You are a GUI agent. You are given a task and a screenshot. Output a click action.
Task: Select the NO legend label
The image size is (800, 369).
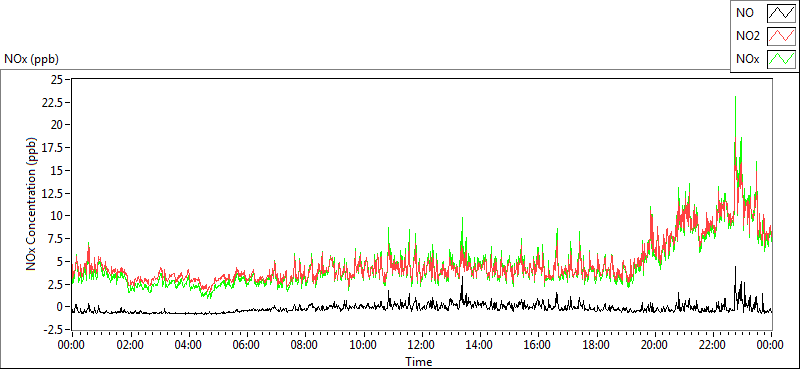[743, 13]
